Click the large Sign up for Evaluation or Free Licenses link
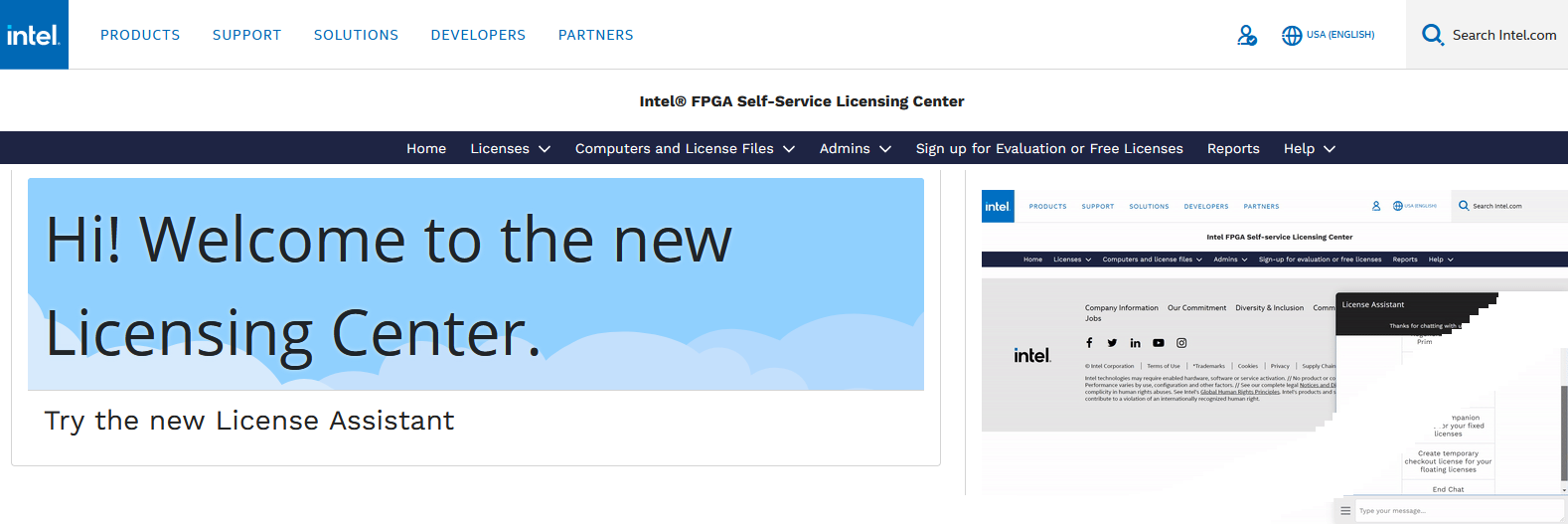Screen dimensions: 1568x524 point(1049,148)
